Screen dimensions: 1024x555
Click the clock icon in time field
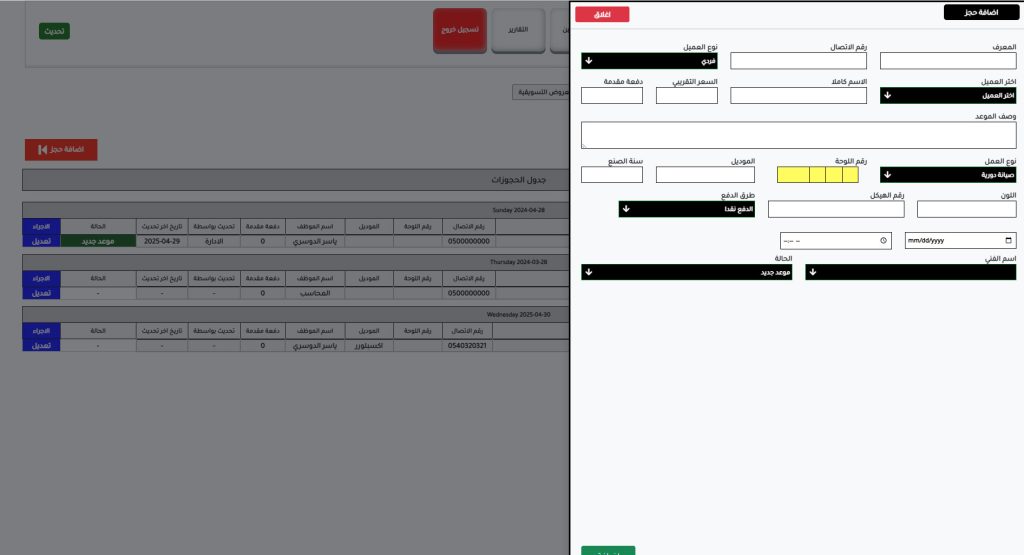point(884,241)
